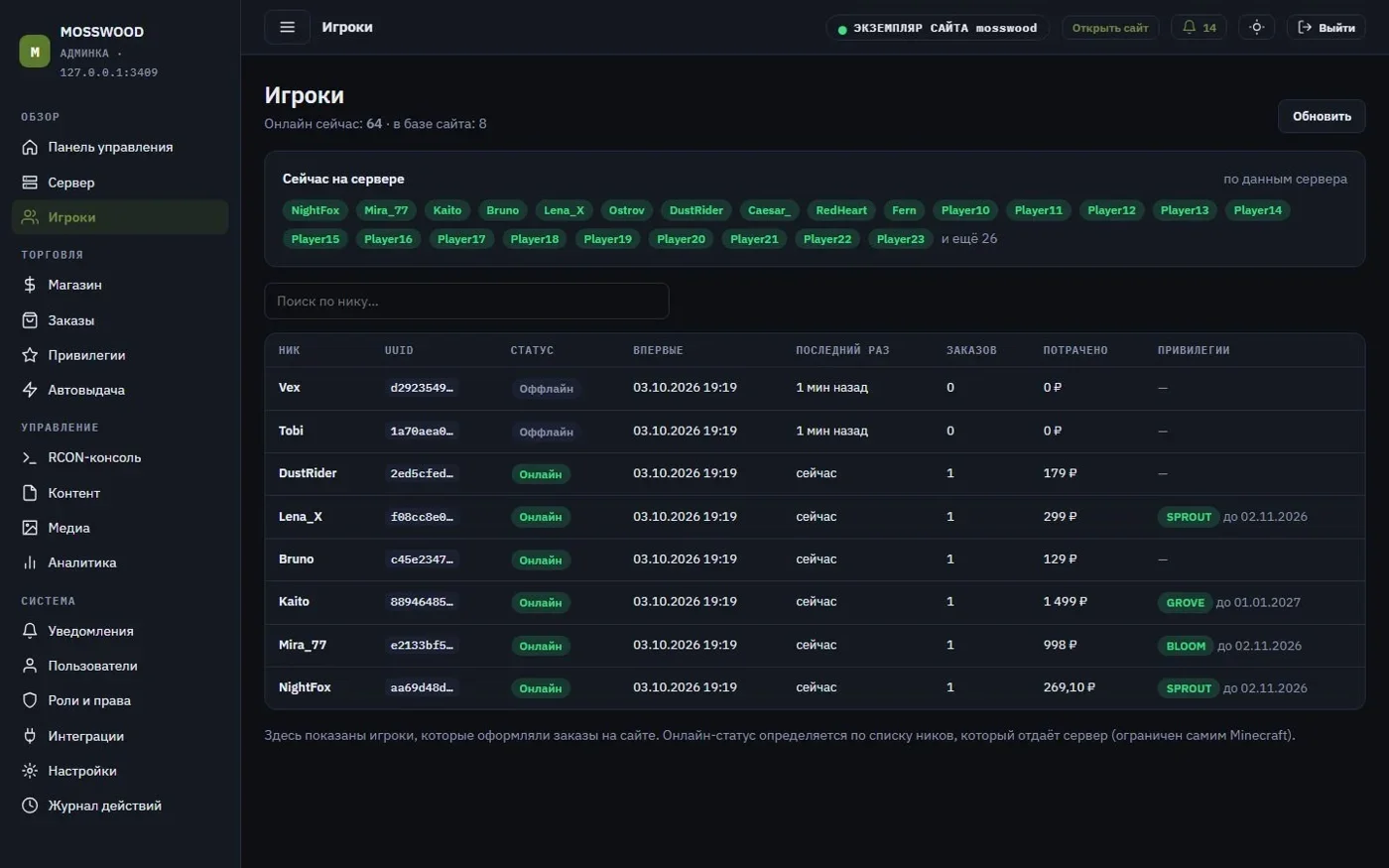This screenshot has width=1389, height=868.
Task: Open Аналитика chart icon
Action: (30, 562)
